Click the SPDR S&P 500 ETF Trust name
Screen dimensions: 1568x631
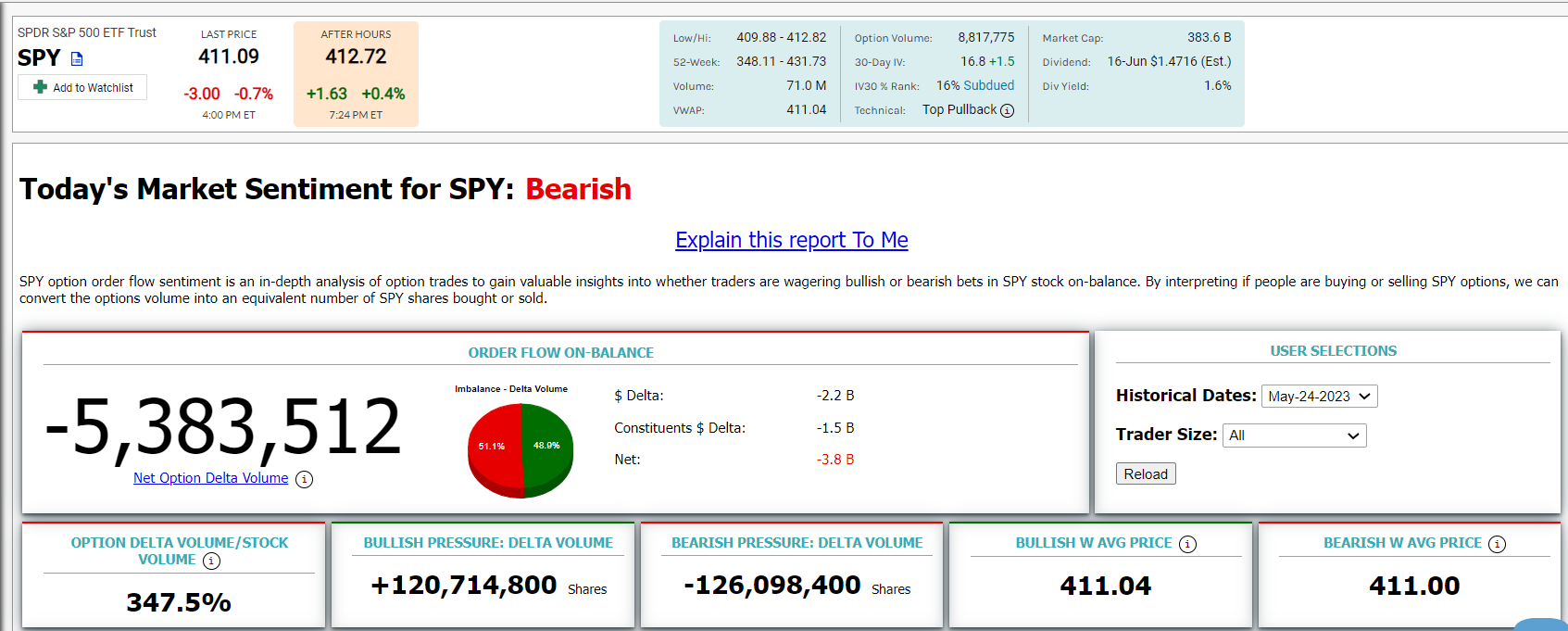point(87,32)
